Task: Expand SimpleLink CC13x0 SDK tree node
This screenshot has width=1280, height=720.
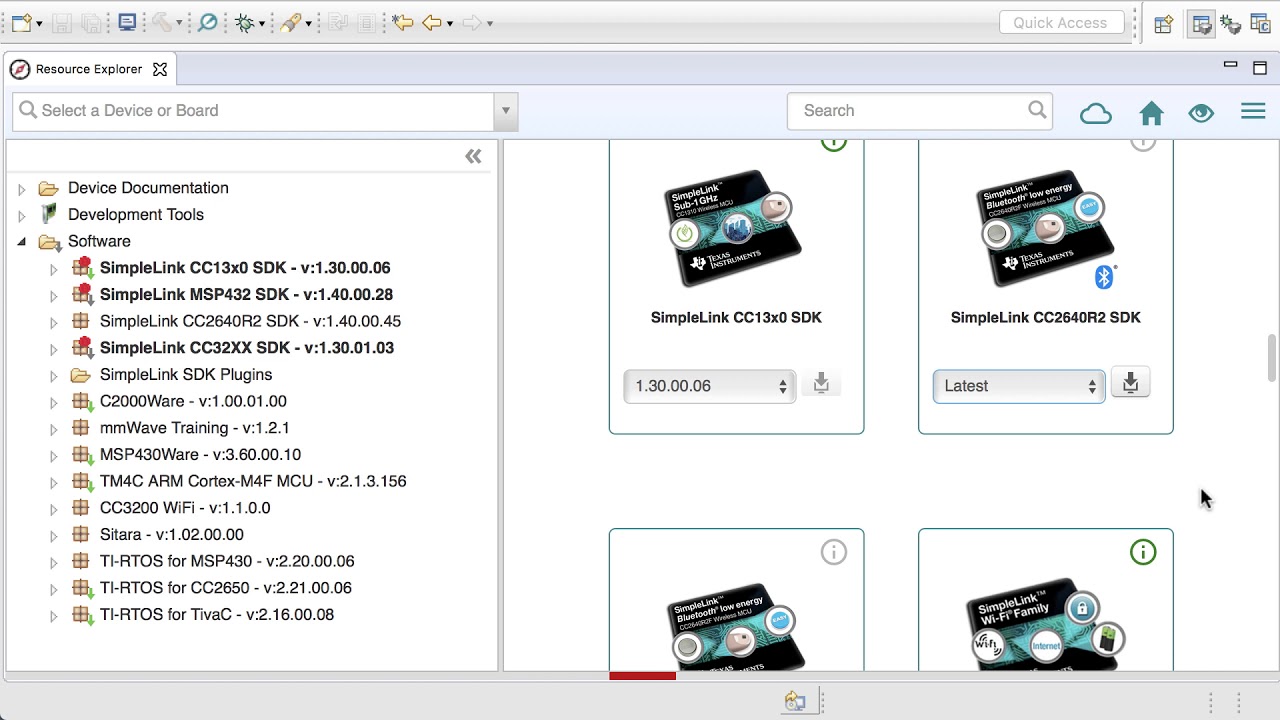Action: tap(53, 269)
